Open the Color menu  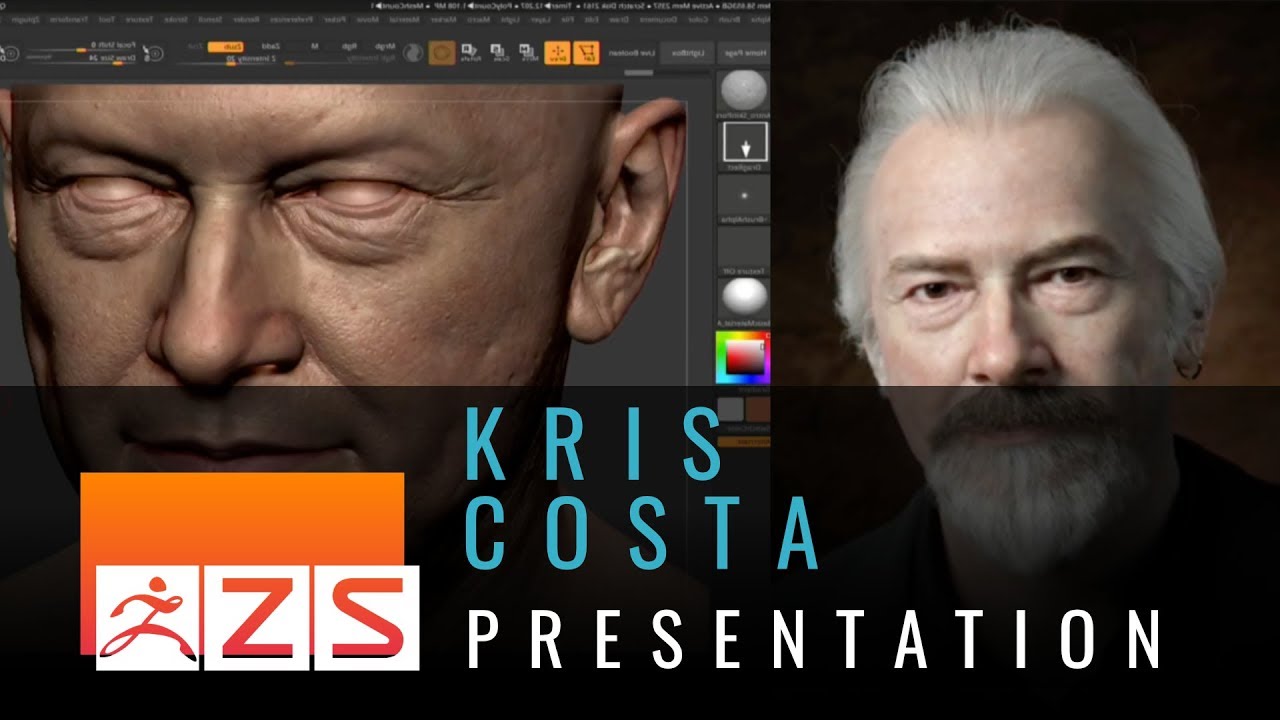[698, 19]
